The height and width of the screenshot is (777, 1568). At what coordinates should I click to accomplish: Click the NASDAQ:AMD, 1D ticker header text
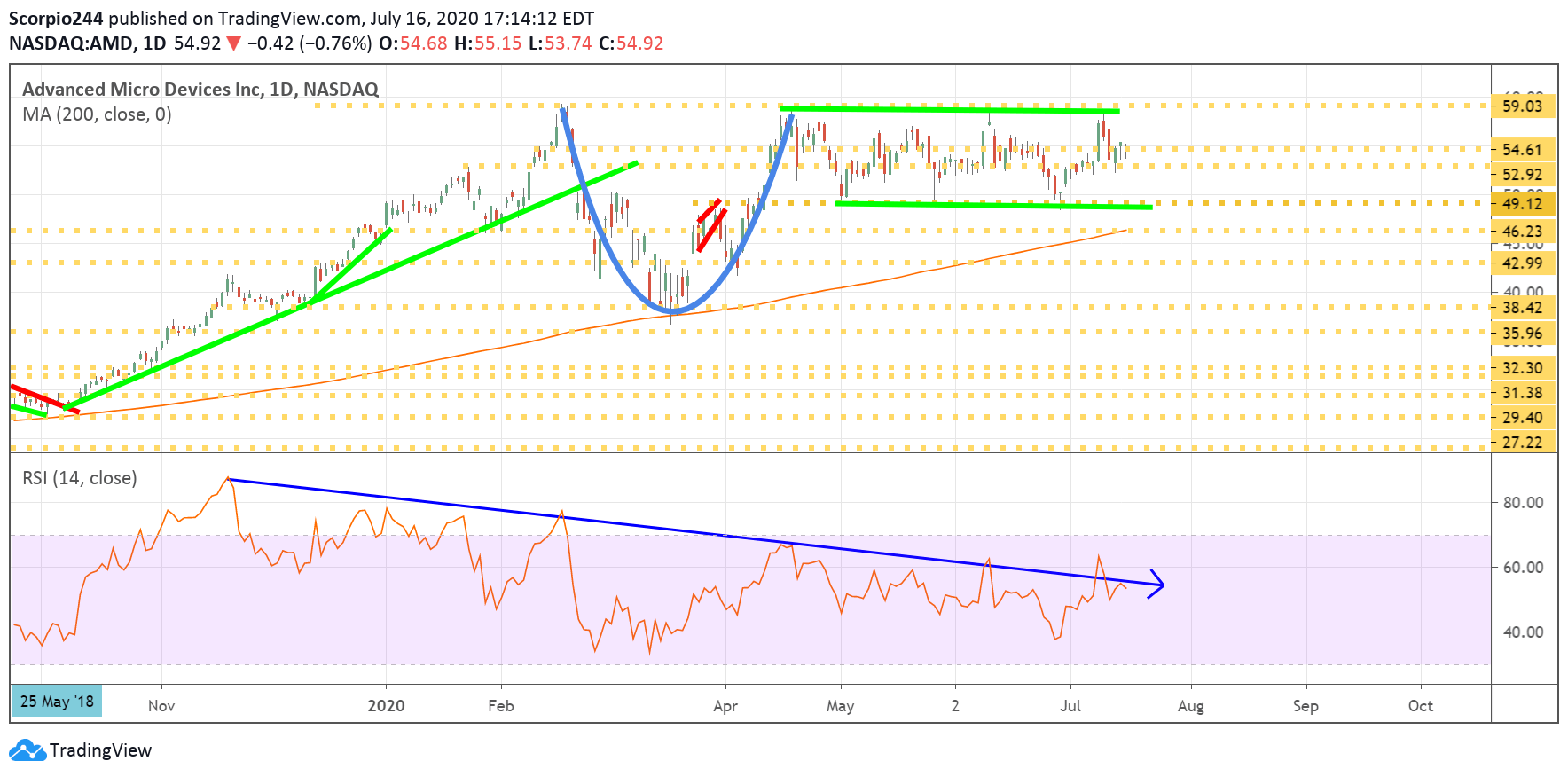click(88, 43)
